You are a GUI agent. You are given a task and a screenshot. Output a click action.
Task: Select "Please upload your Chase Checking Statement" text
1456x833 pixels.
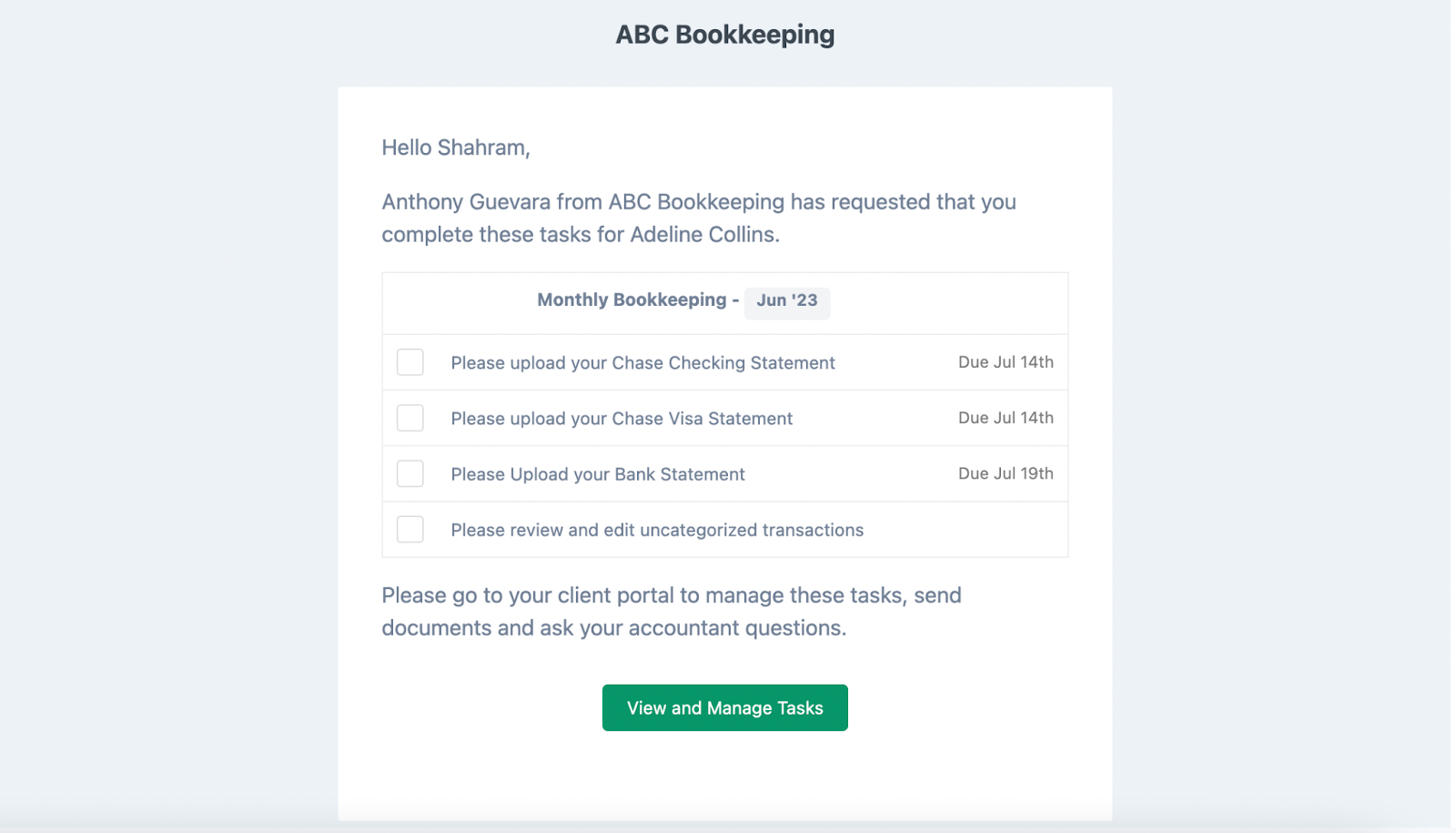[642, 363]
